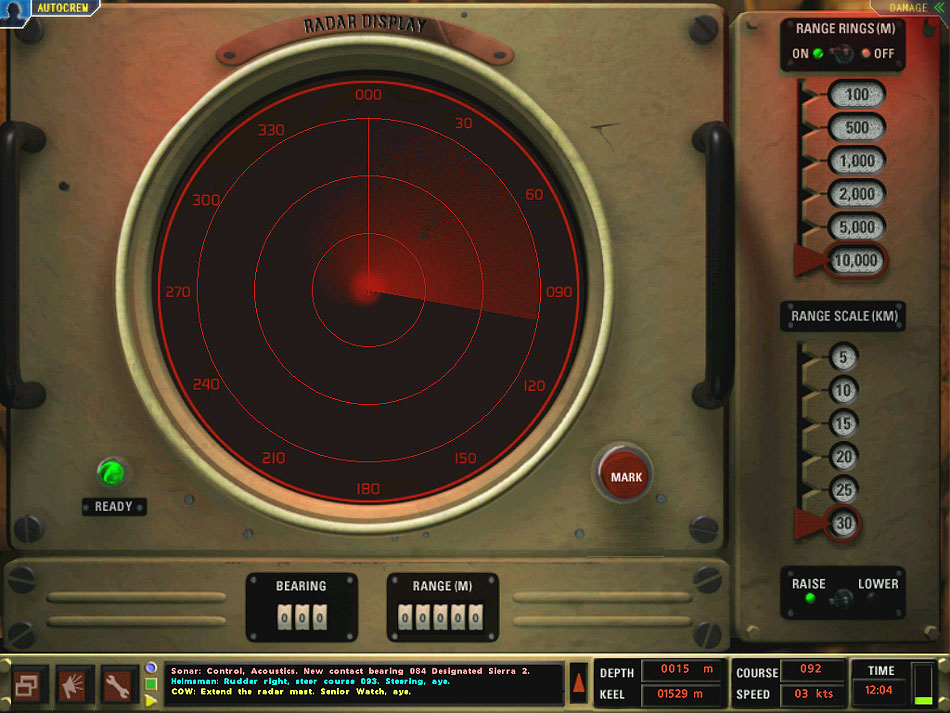This screenshot has width=950, height=713.
Task: Click the course value 092
Action: (x=811, y=669)
